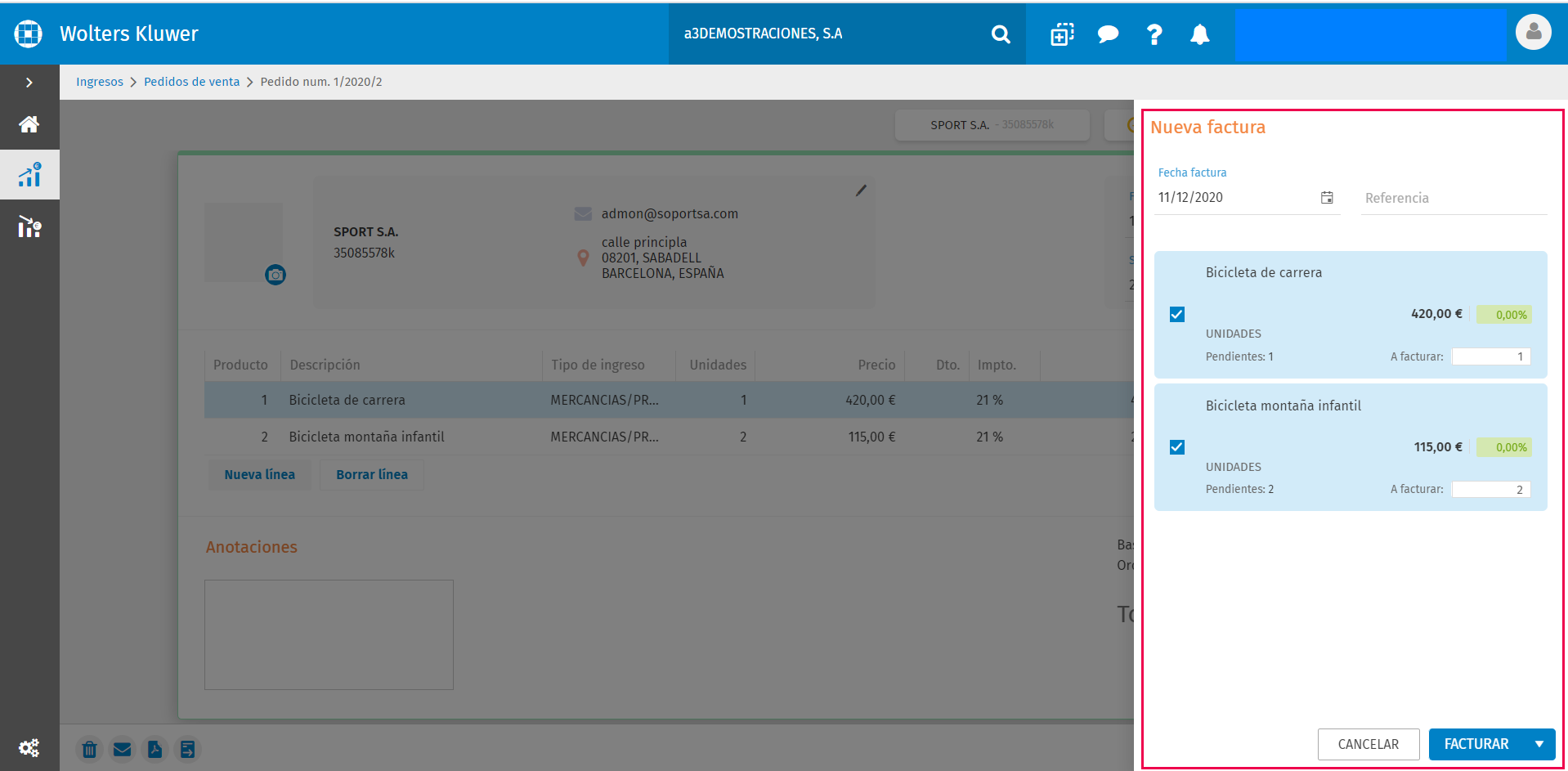
Task: Open the user profile avatar
Action: tap(1533, 33)
